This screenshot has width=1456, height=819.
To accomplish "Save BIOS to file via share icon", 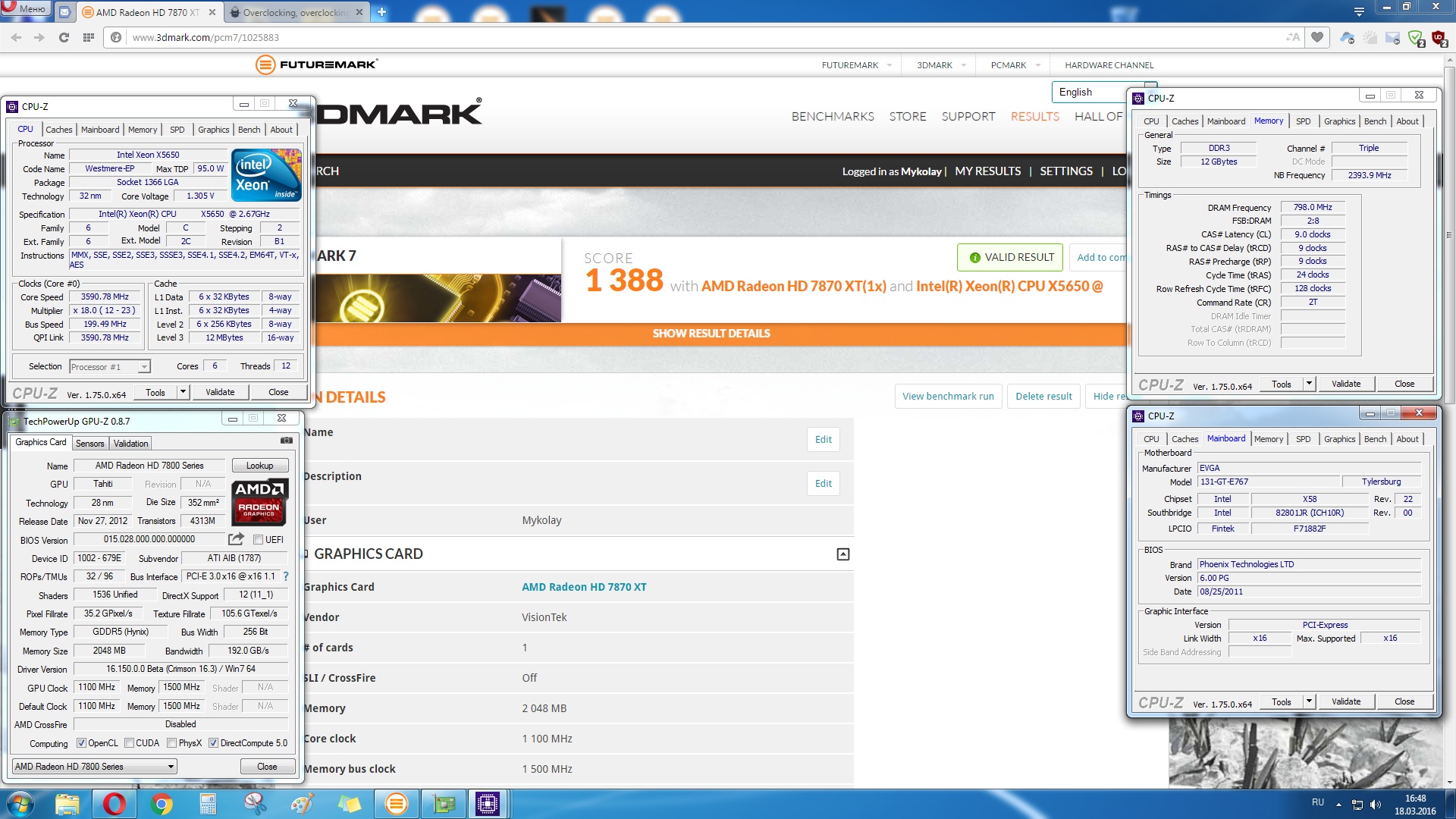I will pos(236,539).
